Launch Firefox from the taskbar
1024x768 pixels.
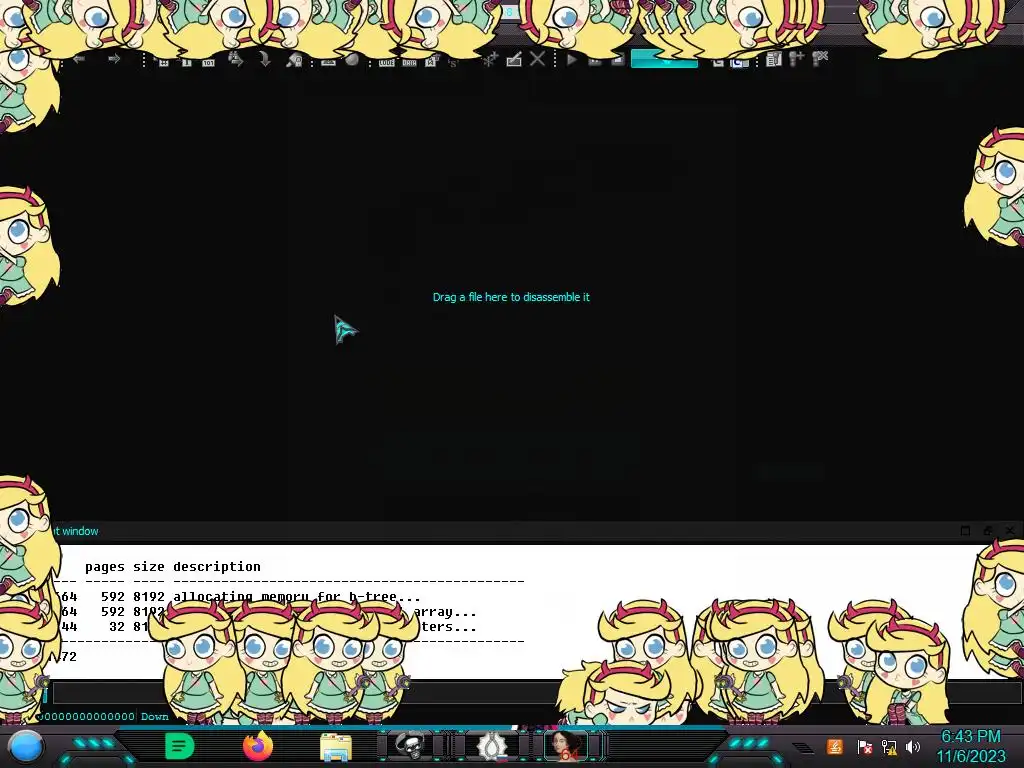click(258, 746)
